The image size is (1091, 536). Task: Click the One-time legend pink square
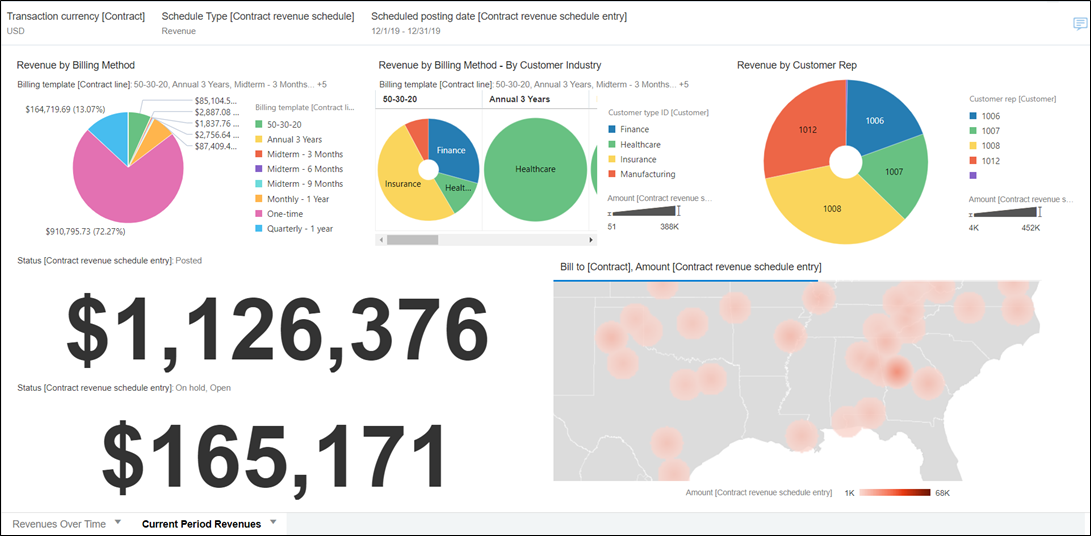[x=259, y=214]
